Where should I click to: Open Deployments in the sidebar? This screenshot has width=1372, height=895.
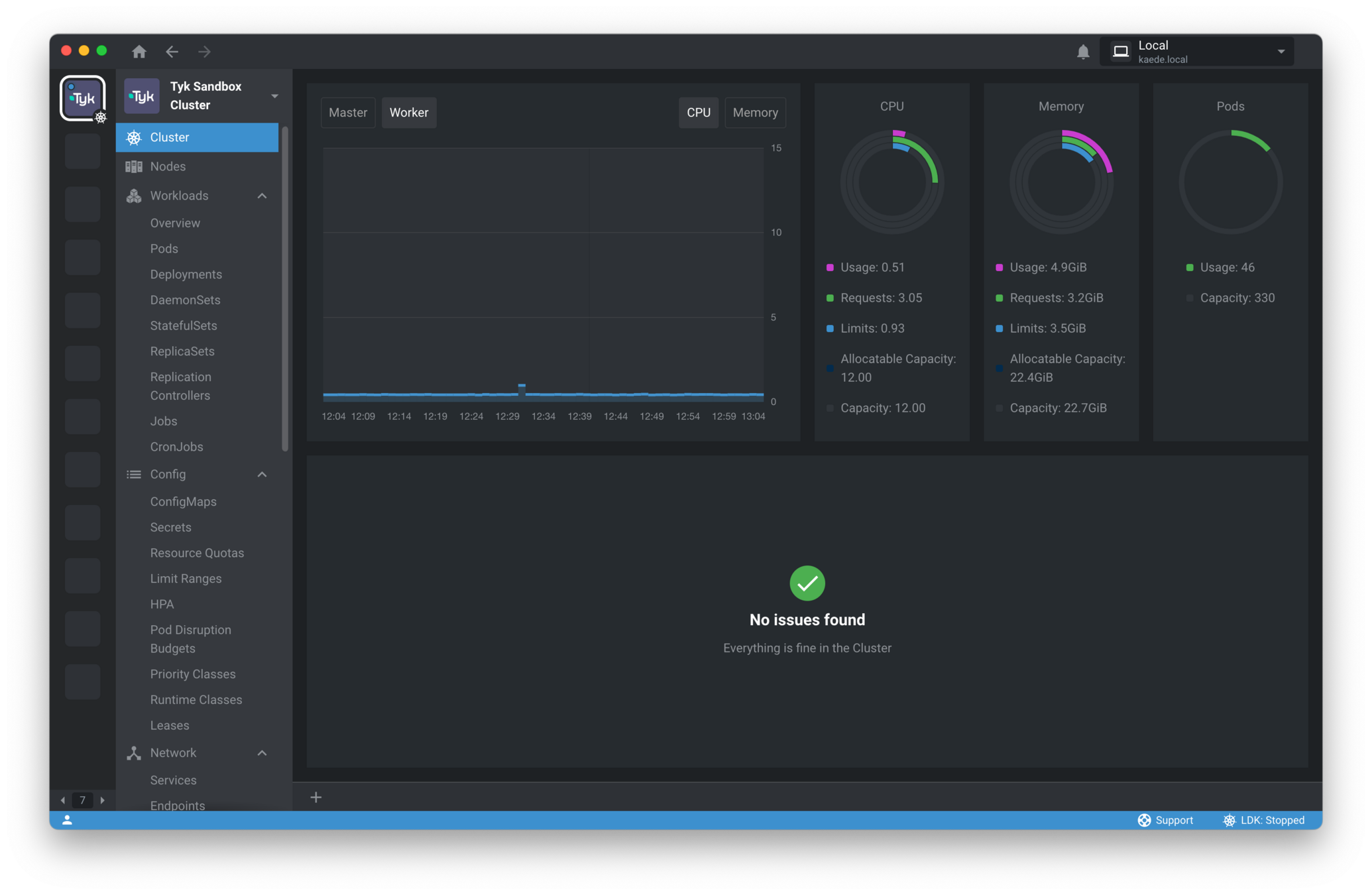click(x=186, y=274)
